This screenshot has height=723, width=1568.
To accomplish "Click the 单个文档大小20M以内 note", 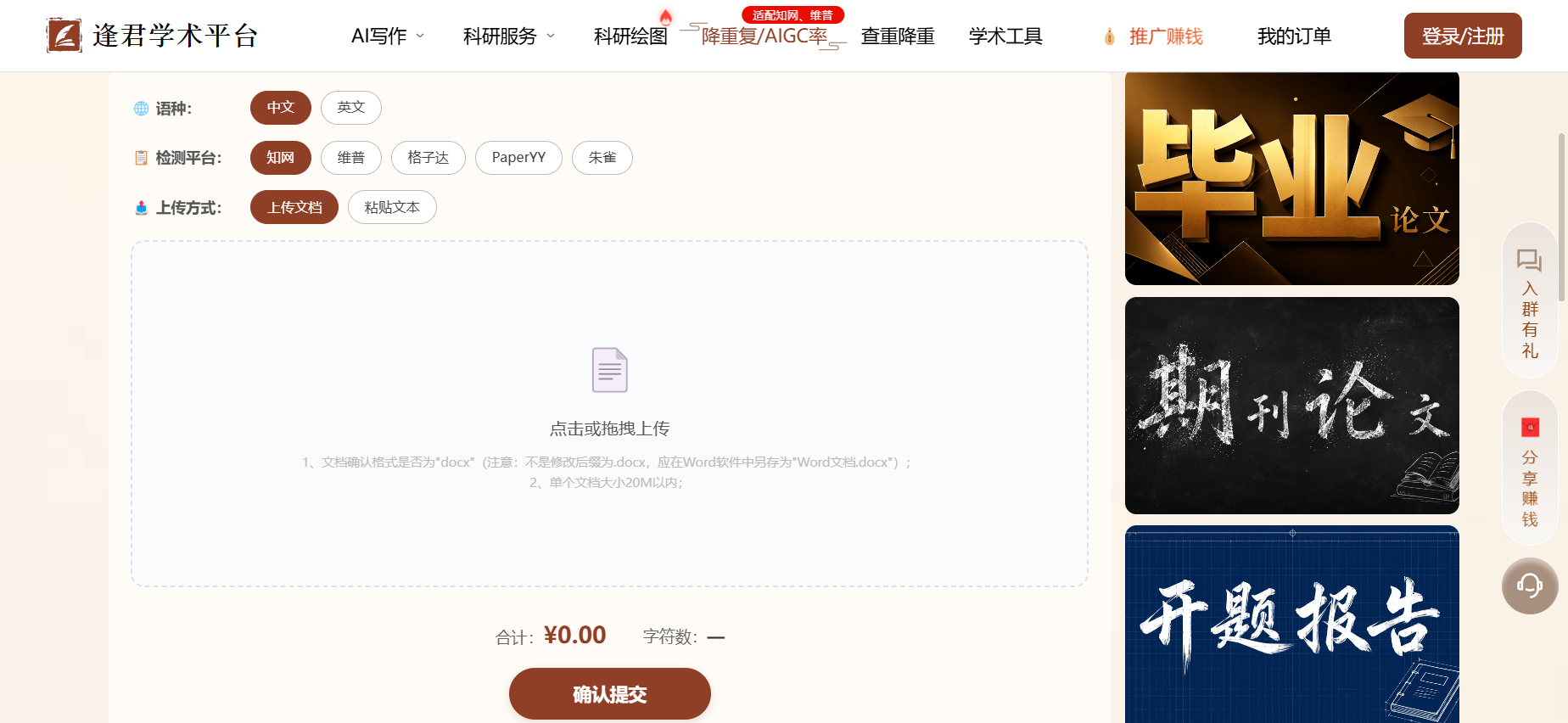I will [x=608, y=483].
